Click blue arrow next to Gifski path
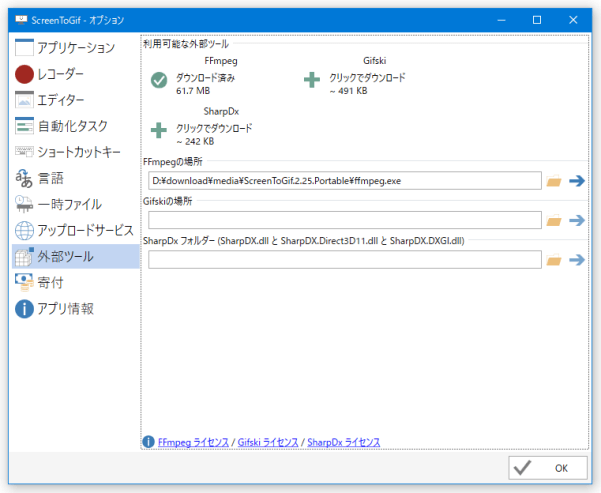This screenshot has height=493, width=601. (577, 220)
